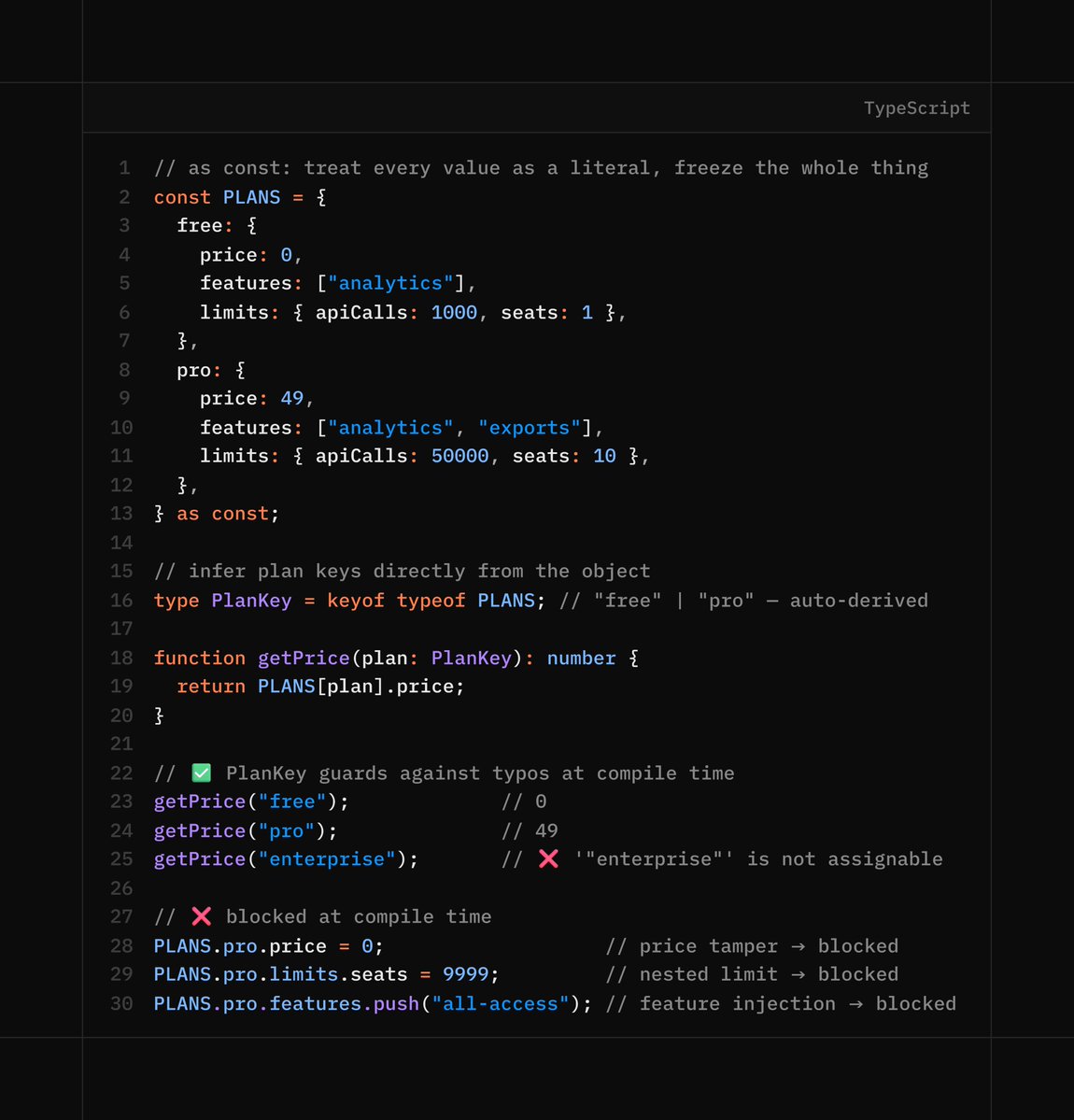
Task: Click the TypeScript language label
Action: pos(917,107)
